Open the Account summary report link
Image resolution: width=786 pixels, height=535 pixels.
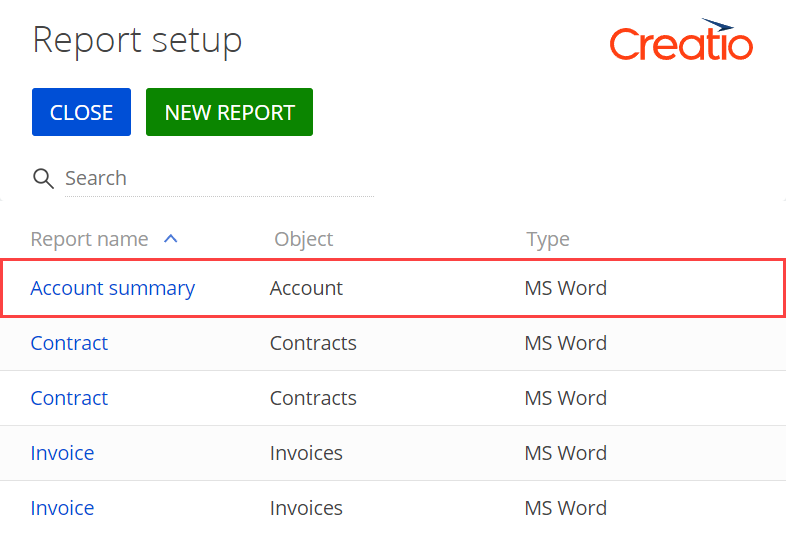click(113, 288)
